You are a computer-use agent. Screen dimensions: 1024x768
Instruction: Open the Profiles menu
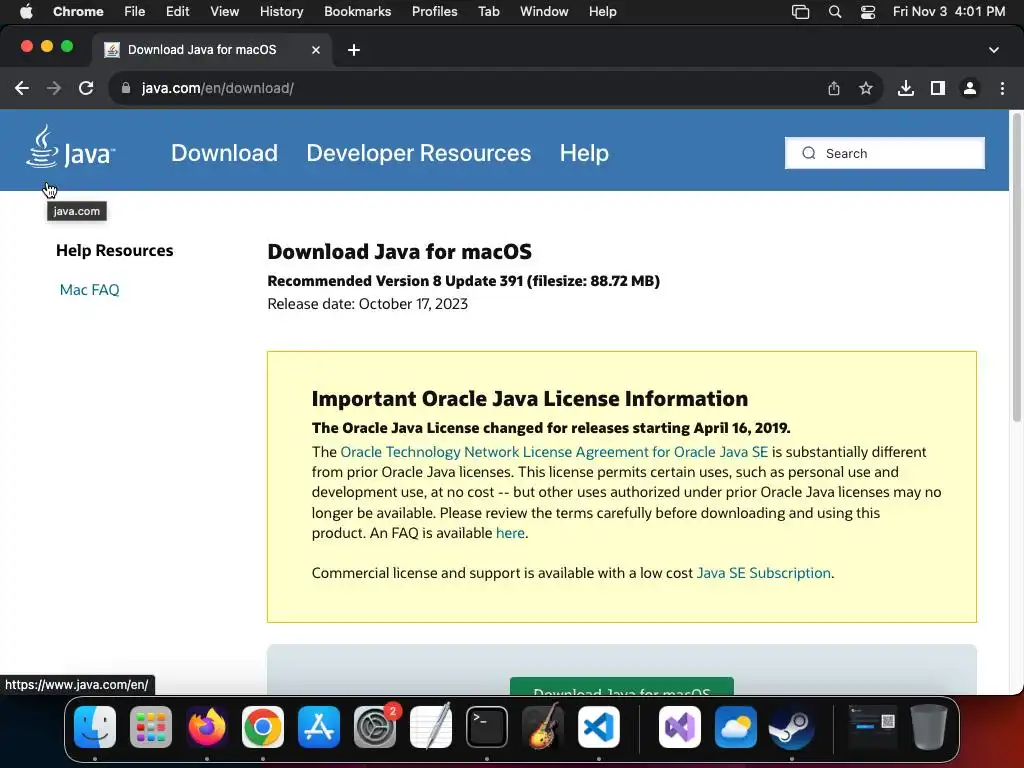[x=434, y=11]
